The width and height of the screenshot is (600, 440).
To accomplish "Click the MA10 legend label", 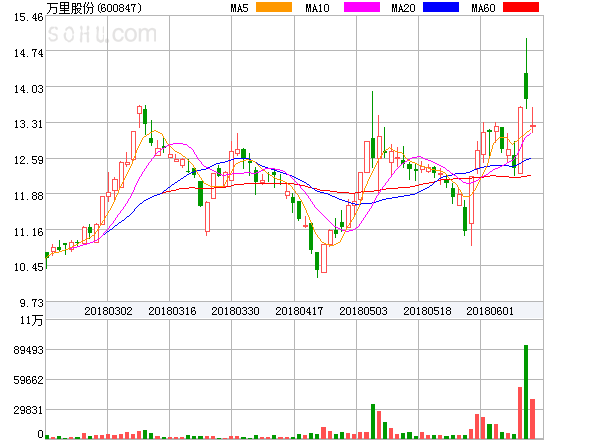I will 317,8.
